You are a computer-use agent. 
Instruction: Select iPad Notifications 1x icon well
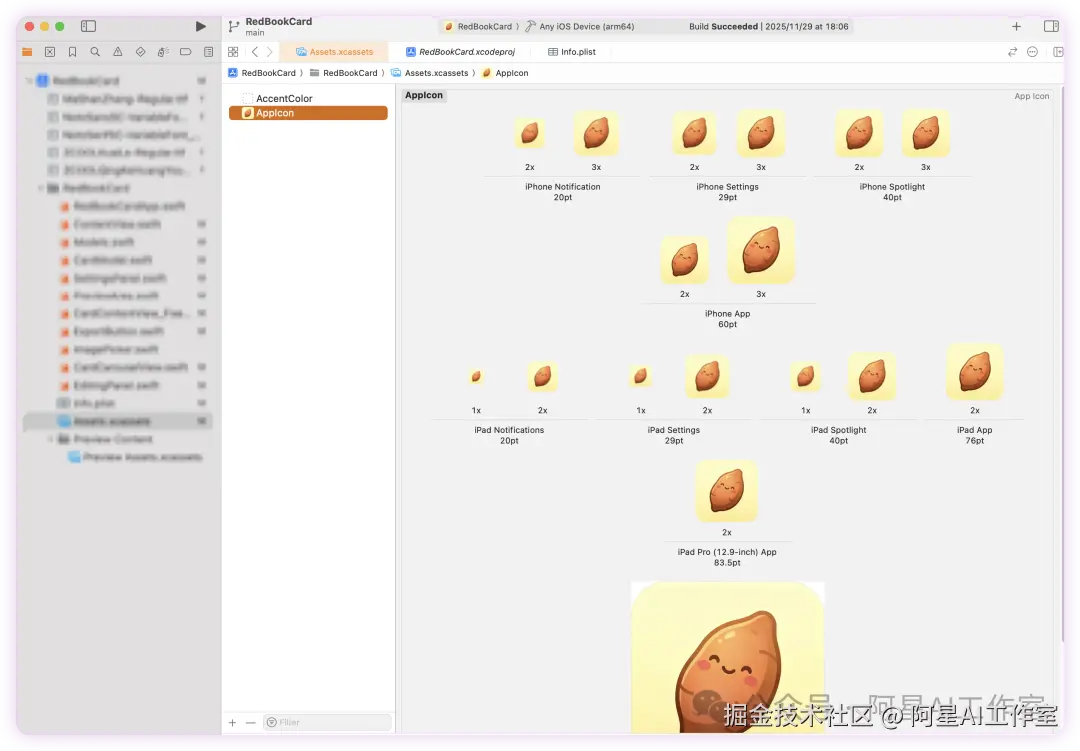click(476, 376)
